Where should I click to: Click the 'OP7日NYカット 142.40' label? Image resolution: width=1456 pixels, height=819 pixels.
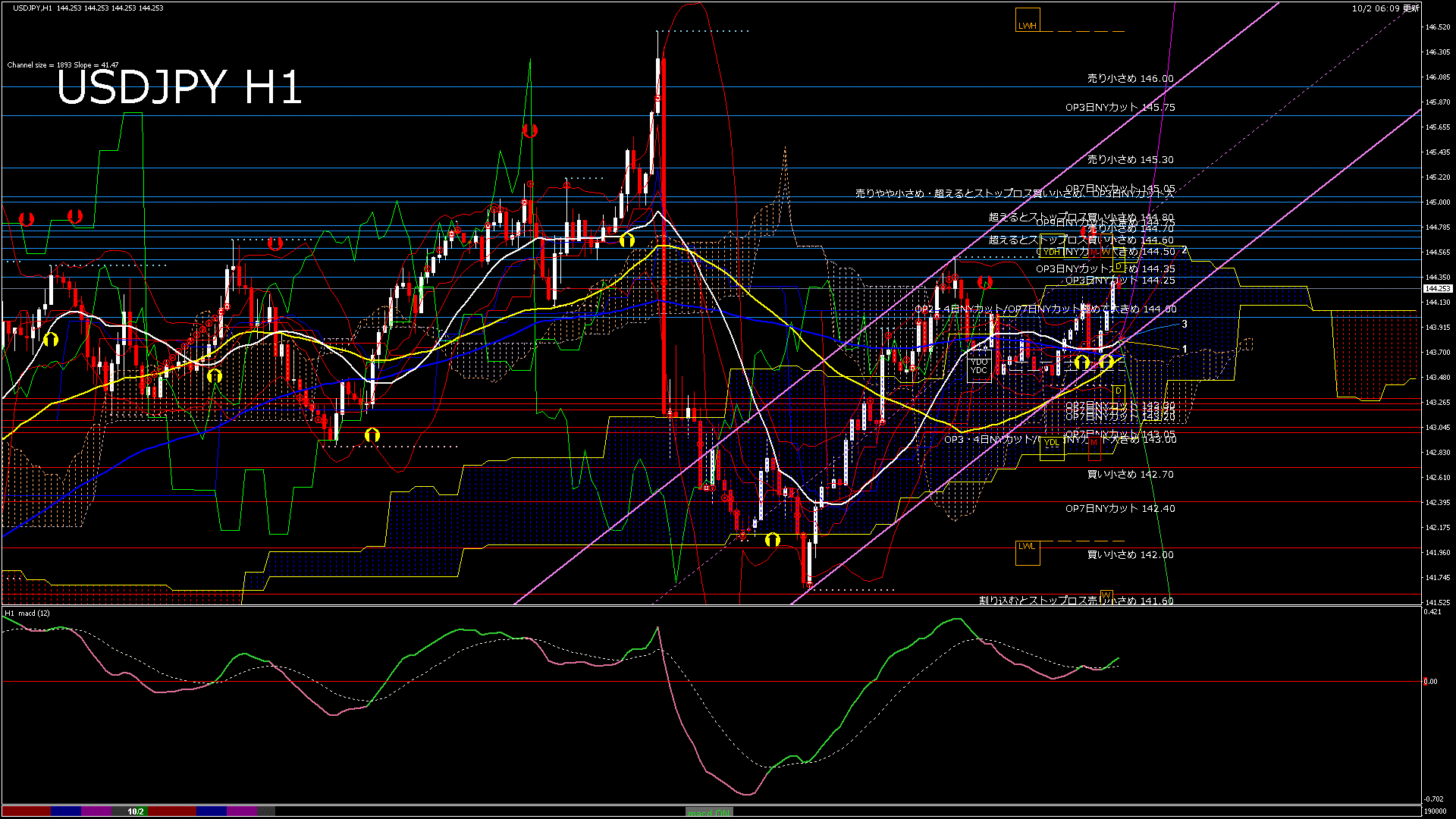(x=1120, y=508)
